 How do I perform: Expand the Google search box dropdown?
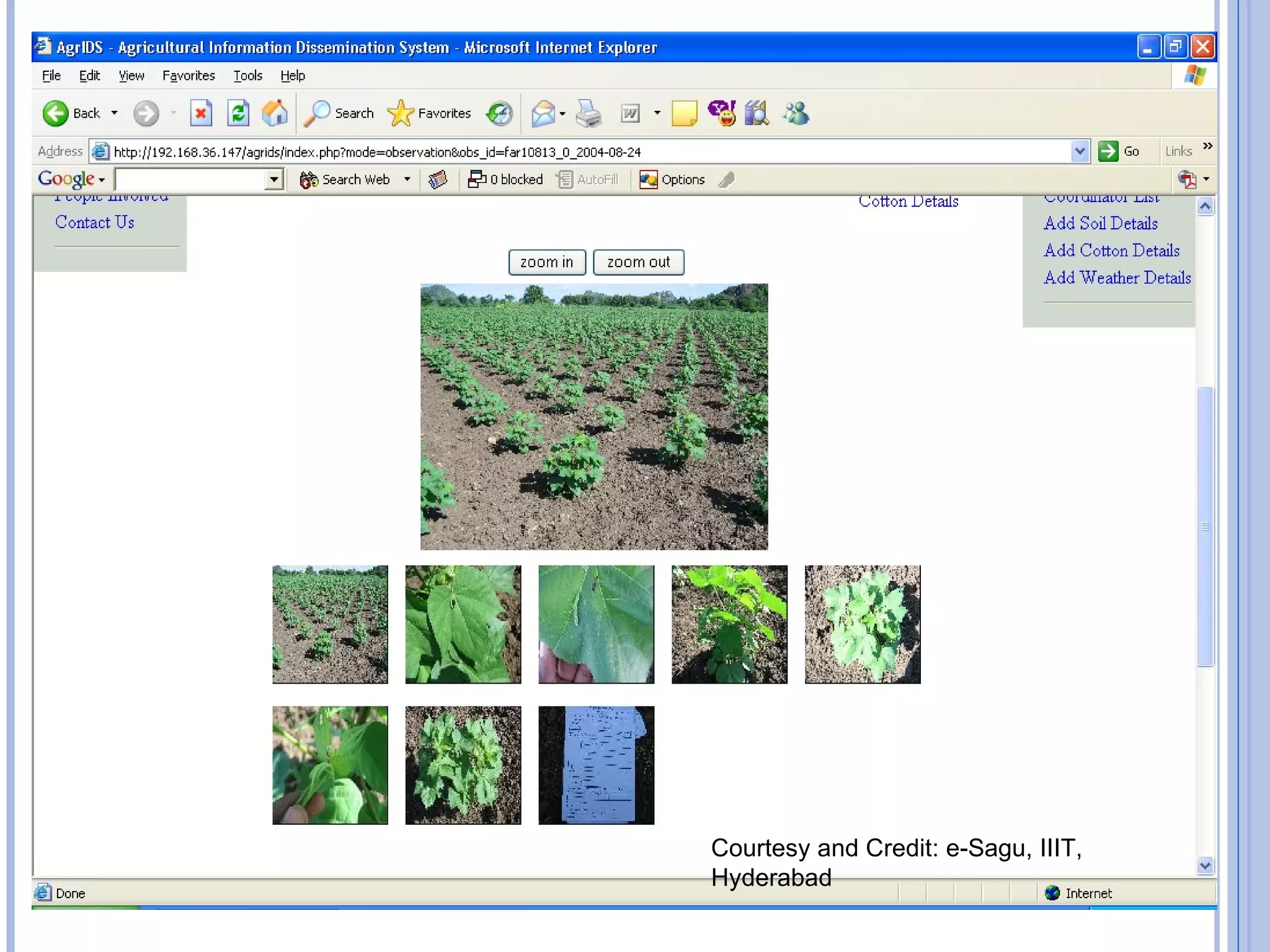coord(273,180)
